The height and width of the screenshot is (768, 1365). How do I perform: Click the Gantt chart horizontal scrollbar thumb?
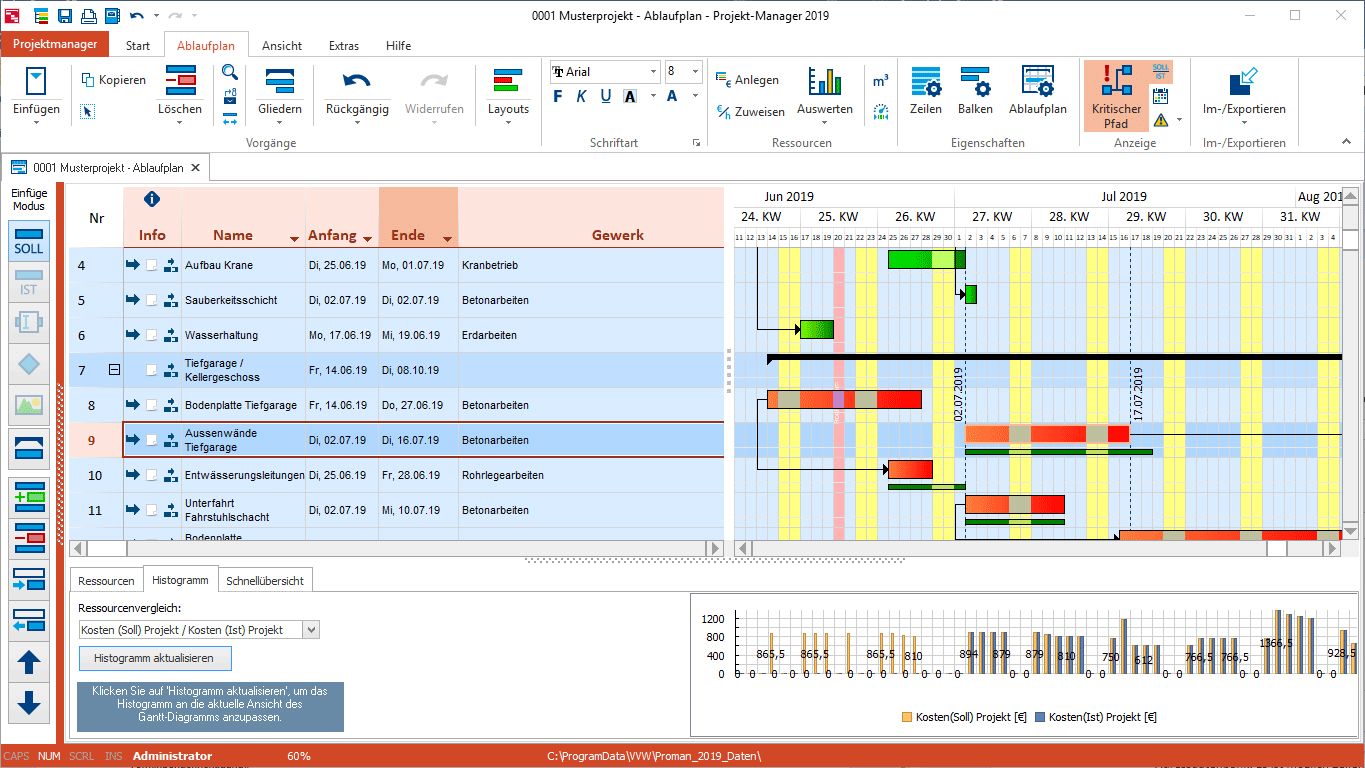(x=1277, y=548)
